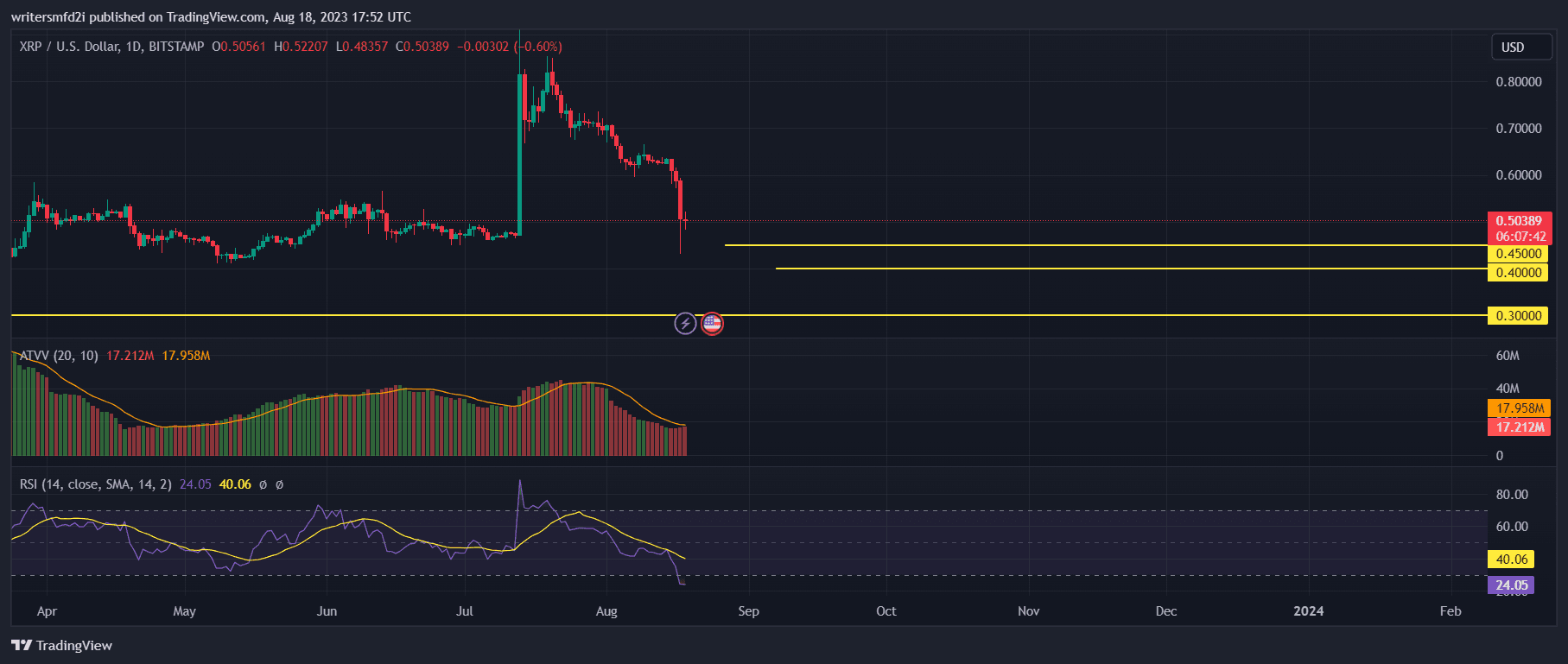This screenshot has height=664, width=1568.
Task: Click the 0.80000 price axis tick
Action: click(1518, 82)
